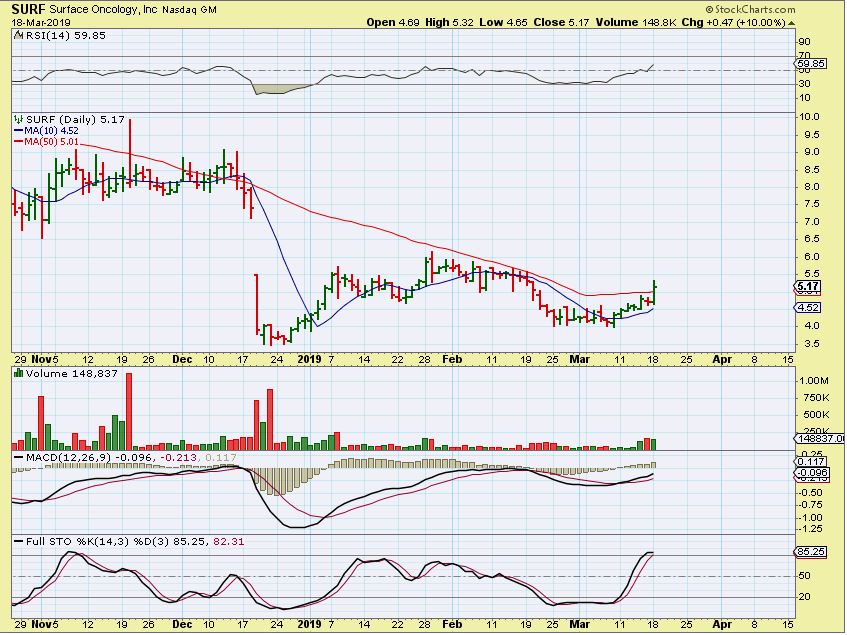Click the 0.117 MACD histogram tag on axis
847x635 pixels.
click(811, 461)
